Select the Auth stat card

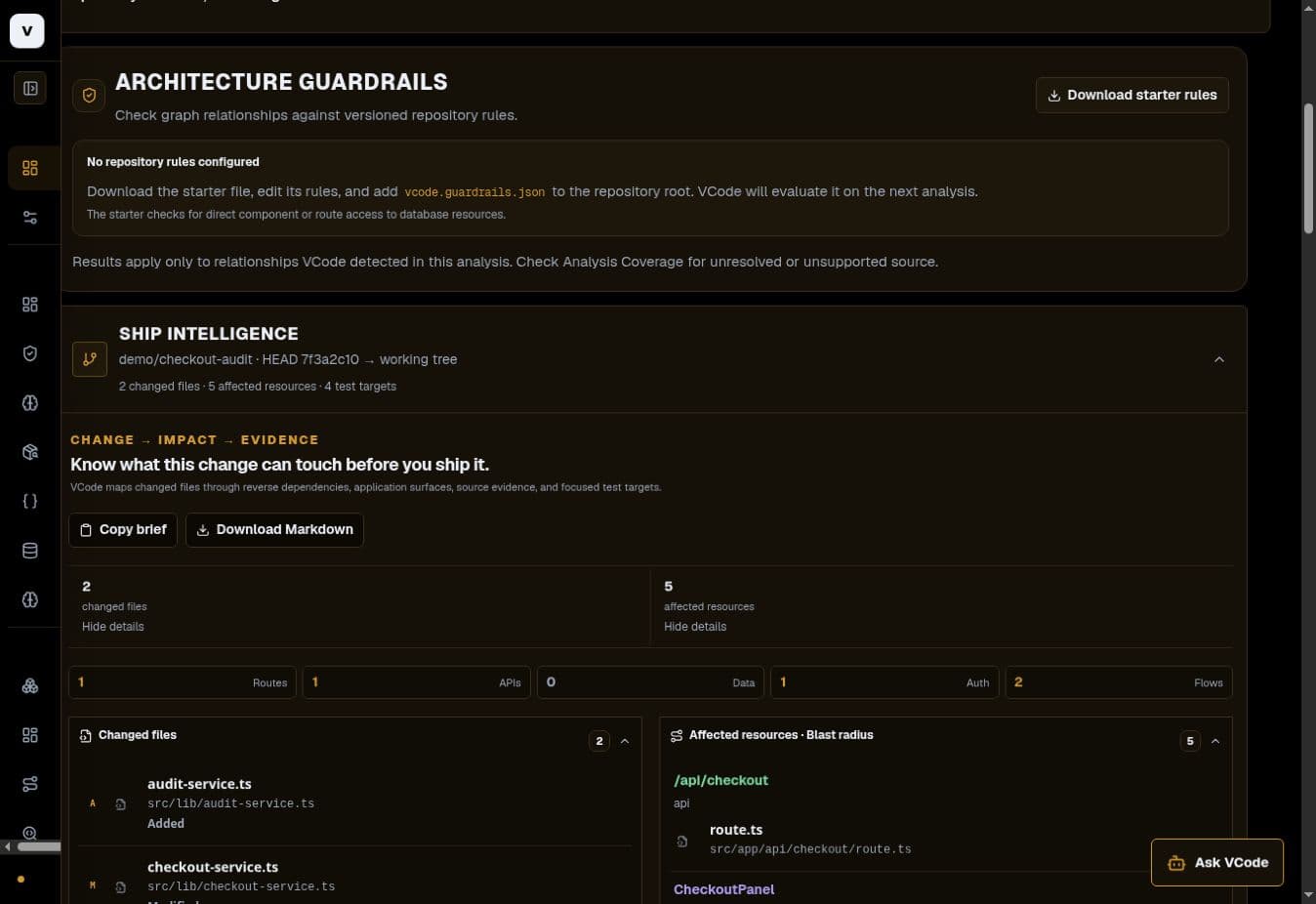click(x=884, y=682)
